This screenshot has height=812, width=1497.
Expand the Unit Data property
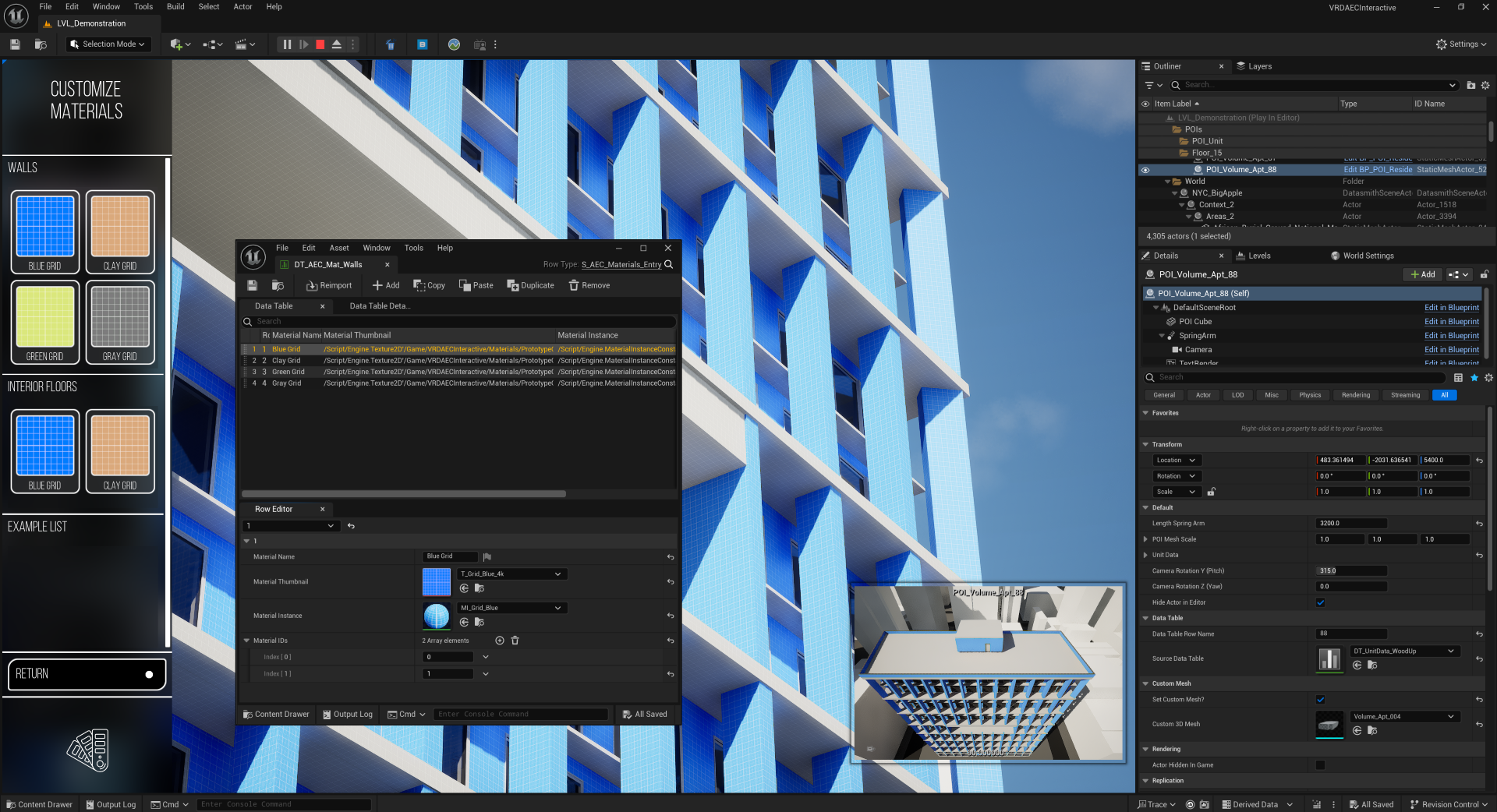pyautogui.click(x=1145, y=555)
